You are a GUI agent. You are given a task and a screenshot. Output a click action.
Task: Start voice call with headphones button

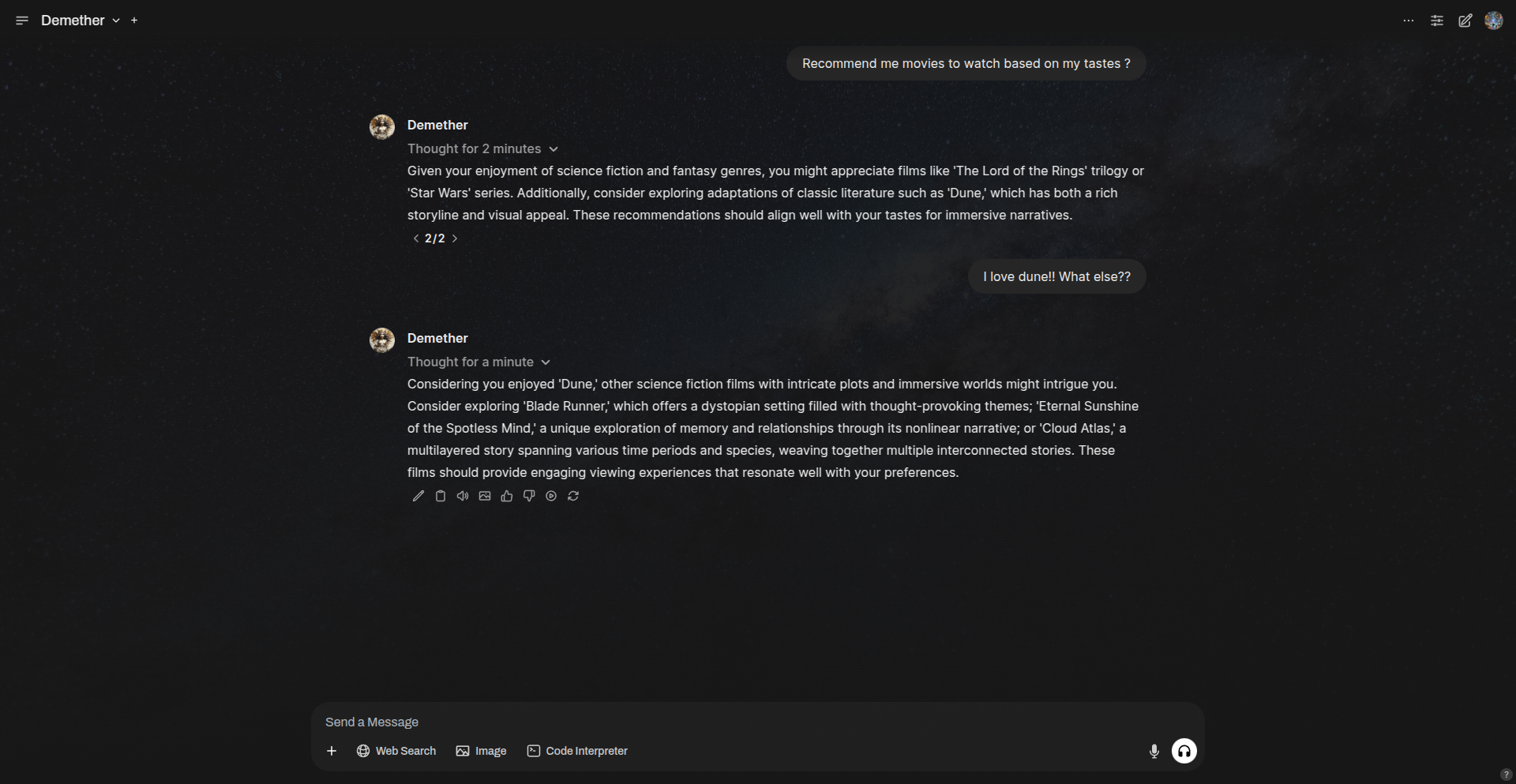(1184, 751)
